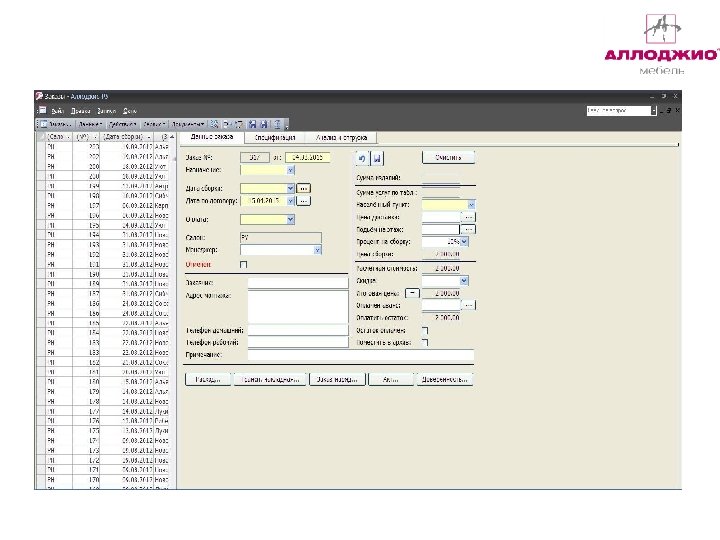Click the order date field next to Заказ №
Screen dimensions: 720x540
tap(308, 157)
